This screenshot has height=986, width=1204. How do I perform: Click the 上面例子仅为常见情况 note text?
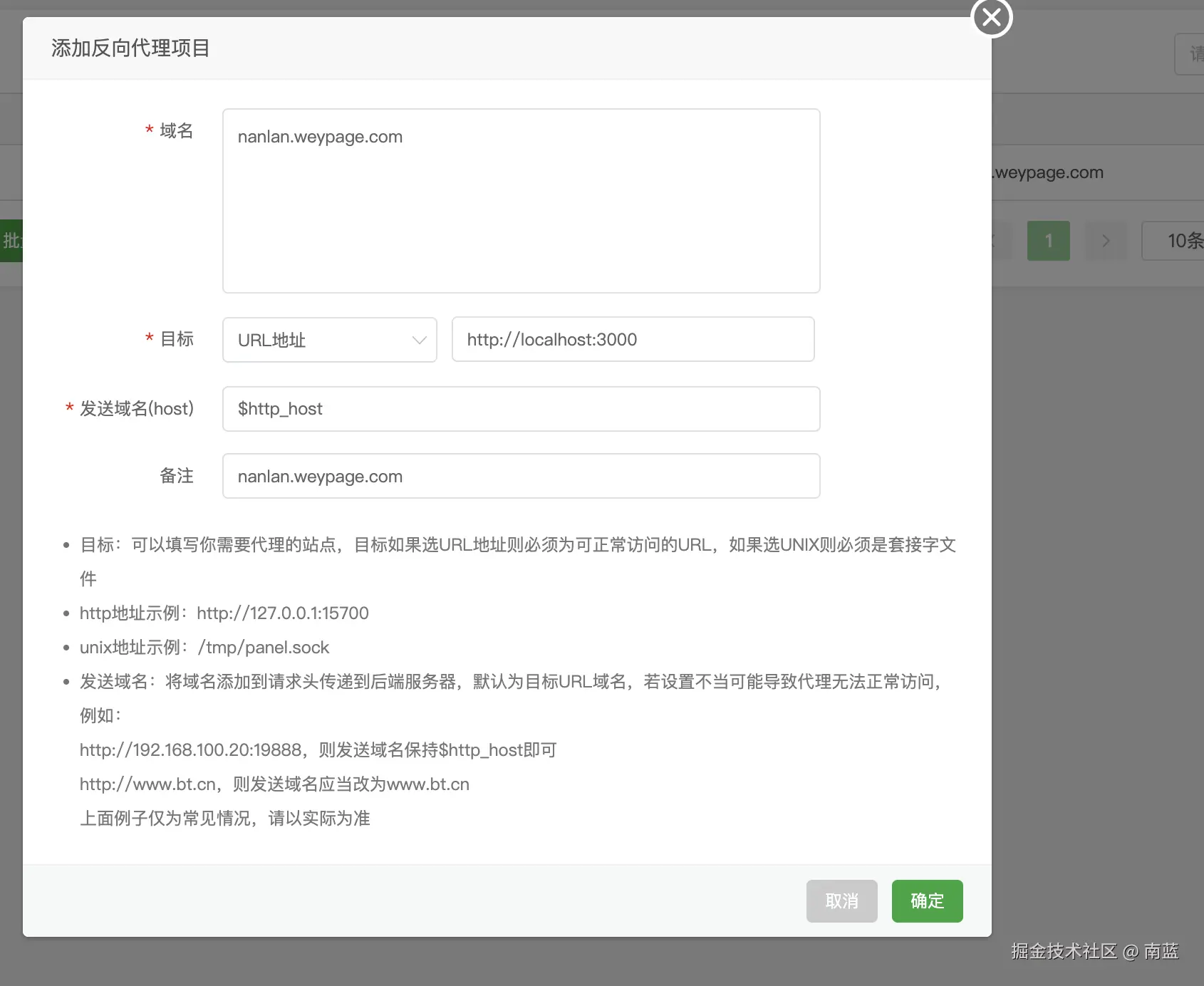tap(225, 818)
